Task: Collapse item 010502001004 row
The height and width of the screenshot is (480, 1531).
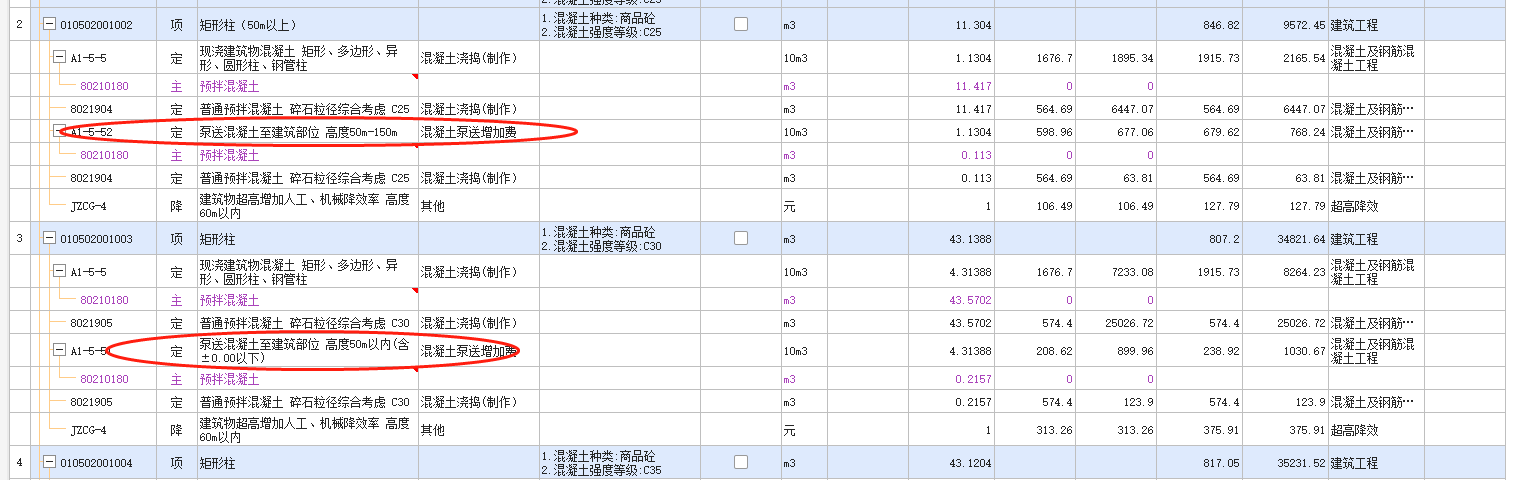Action: 49,462
